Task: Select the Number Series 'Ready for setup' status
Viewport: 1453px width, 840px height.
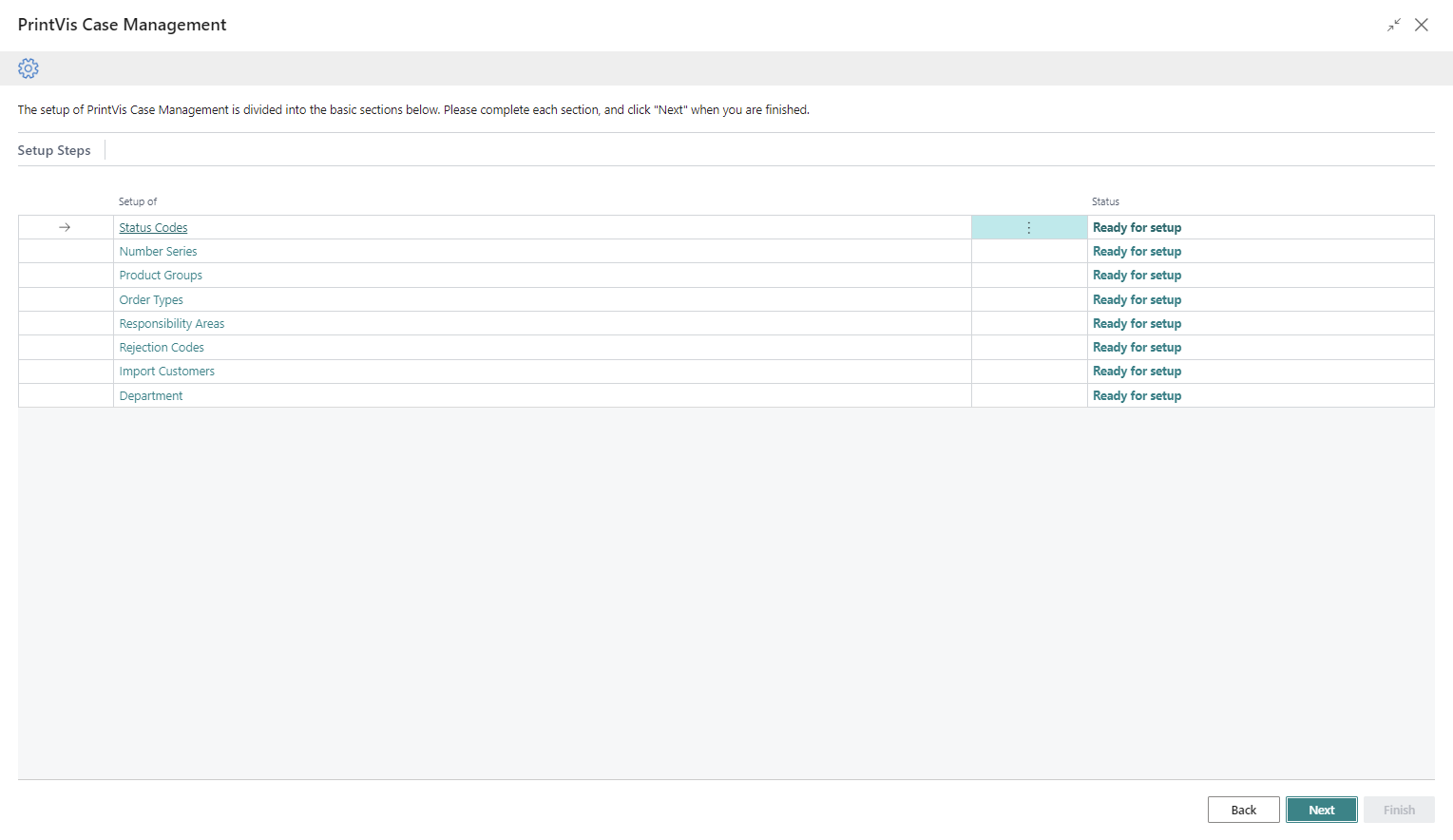Action: [1137, 252]
